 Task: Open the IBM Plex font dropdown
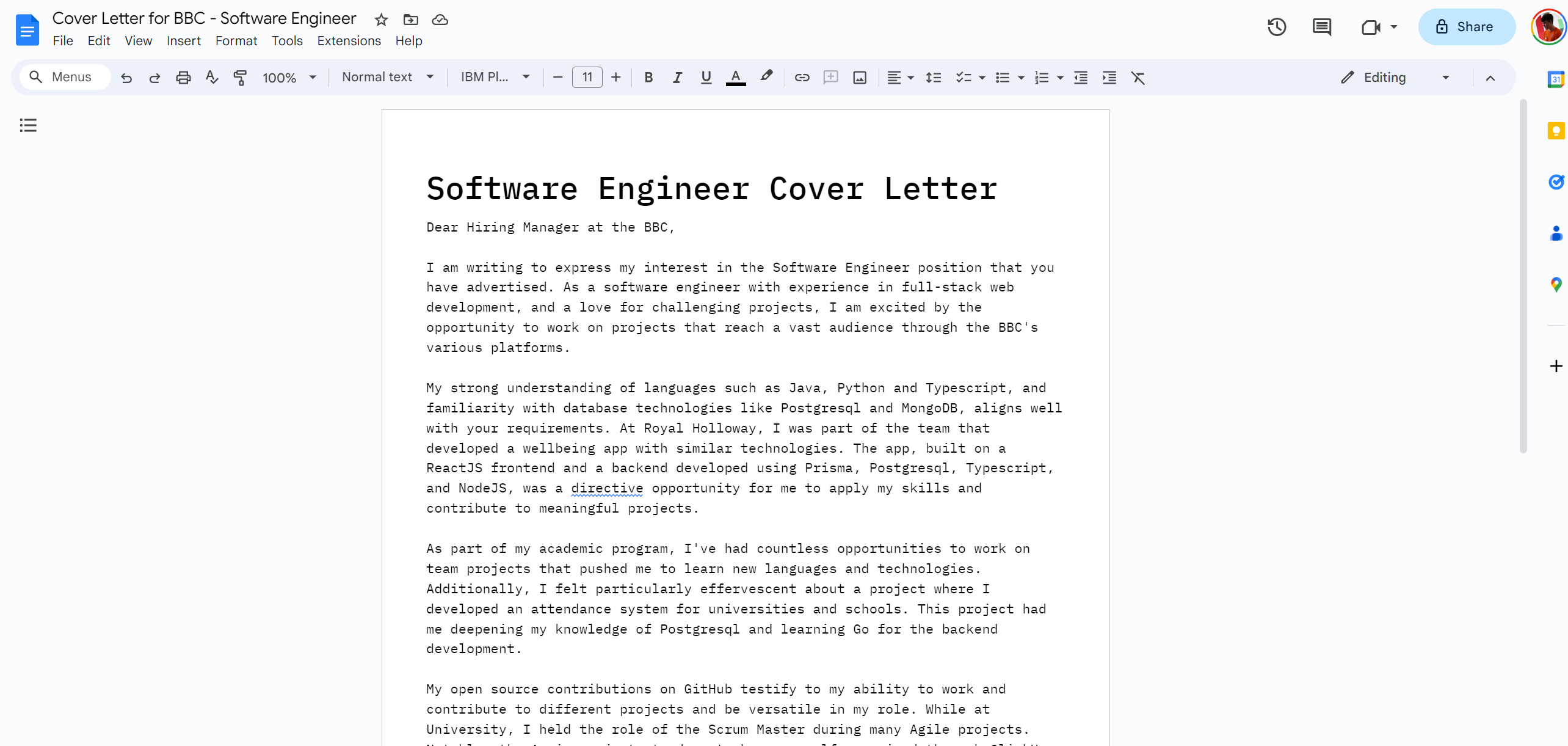tap(495, 77)
